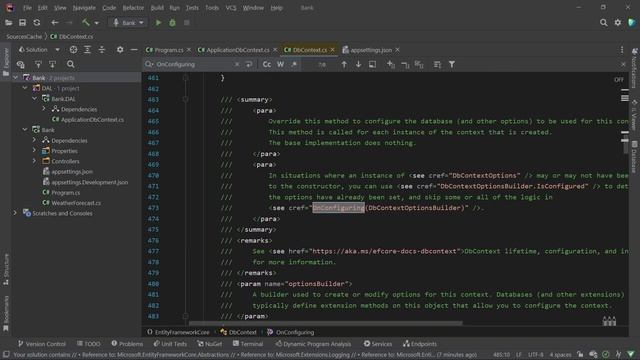This screenshot has height=360, width=640.
Task: Open the Endpoints tool window
Action: click(x=420, y=344)
